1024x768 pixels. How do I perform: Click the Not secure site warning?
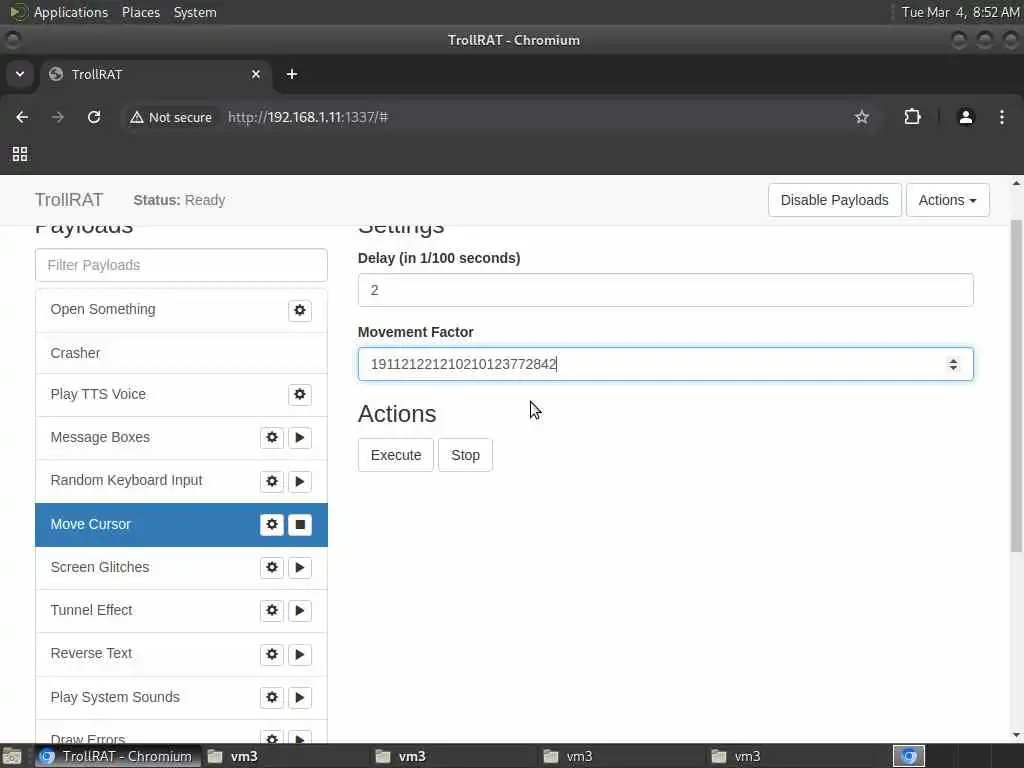click(171, 118)
